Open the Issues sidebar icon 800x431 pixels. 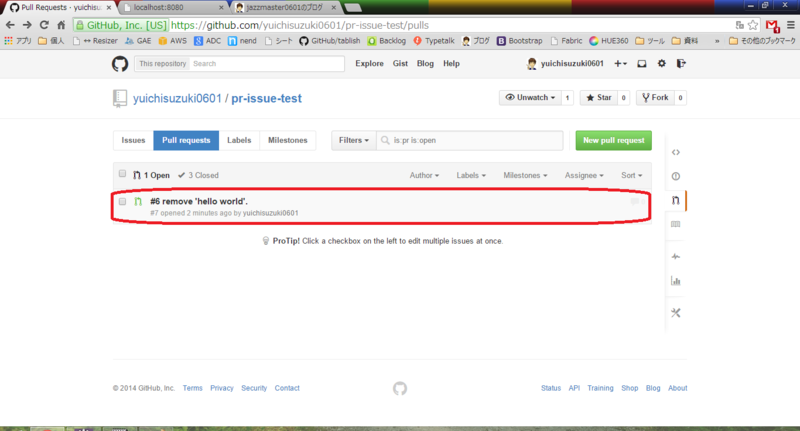tap(676, 176)
